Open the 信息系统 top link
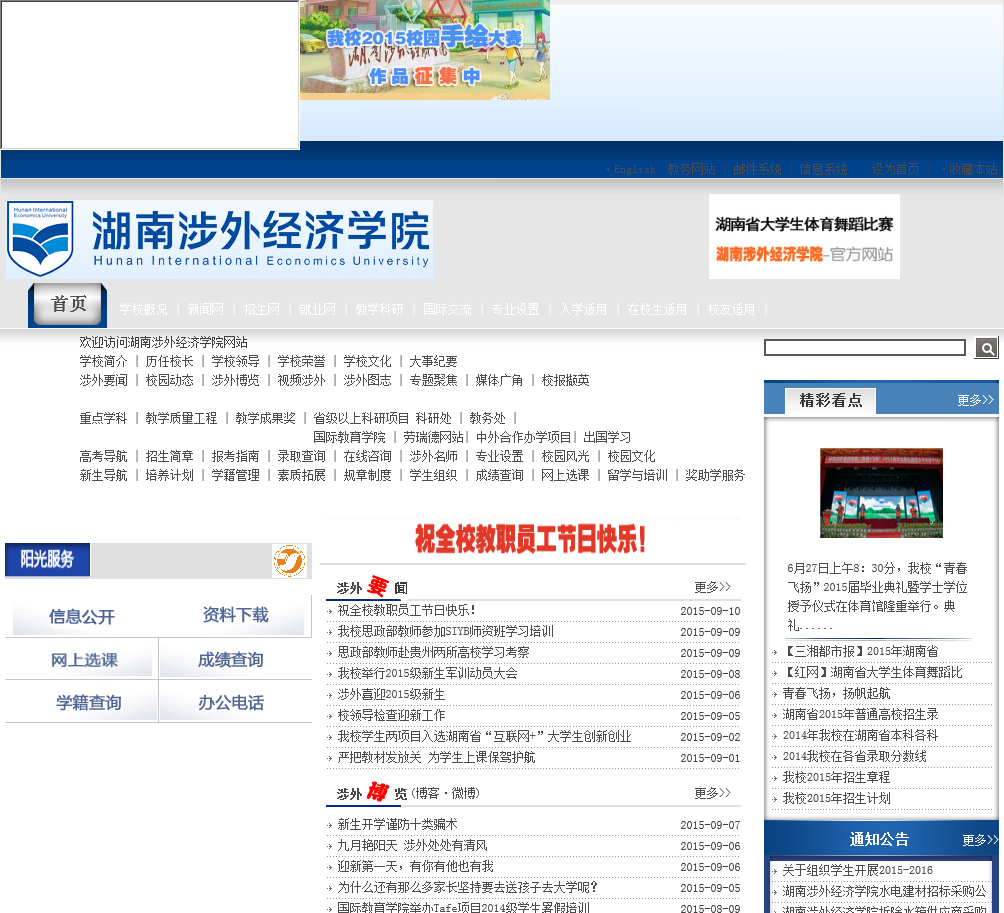 pyautogui.click(x=823, y=170)
